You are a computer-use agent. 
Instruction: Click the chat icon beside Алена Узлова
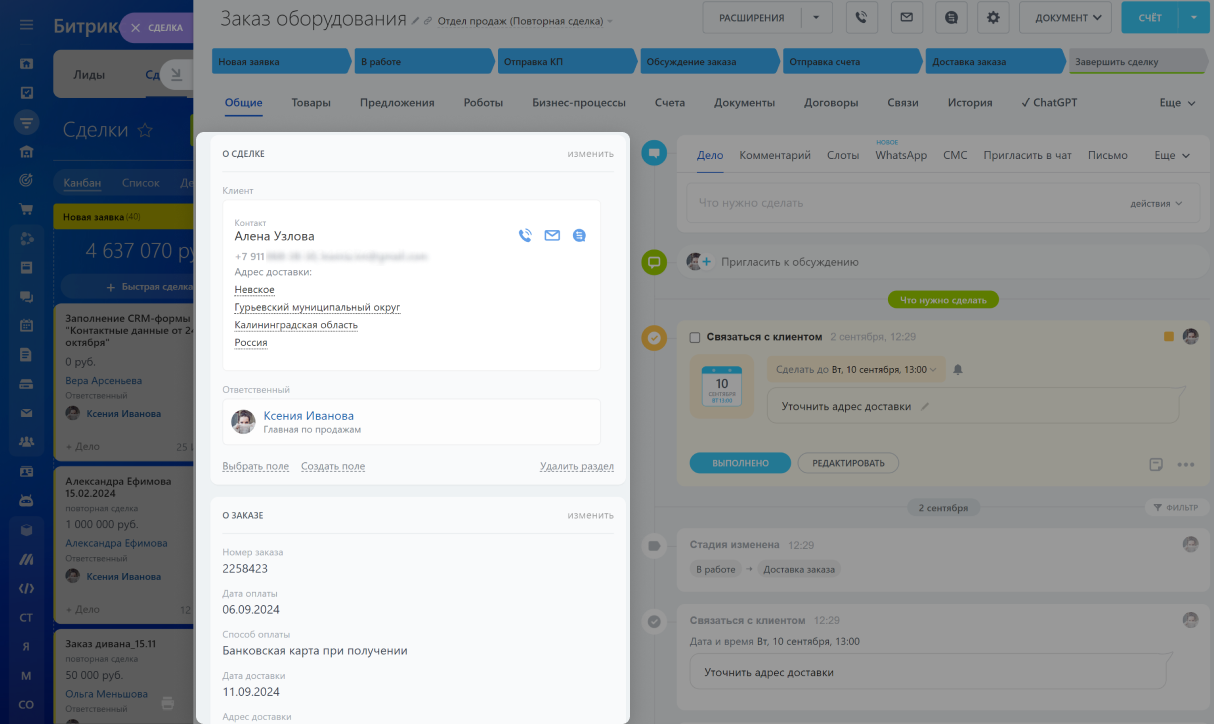point(579,236)
